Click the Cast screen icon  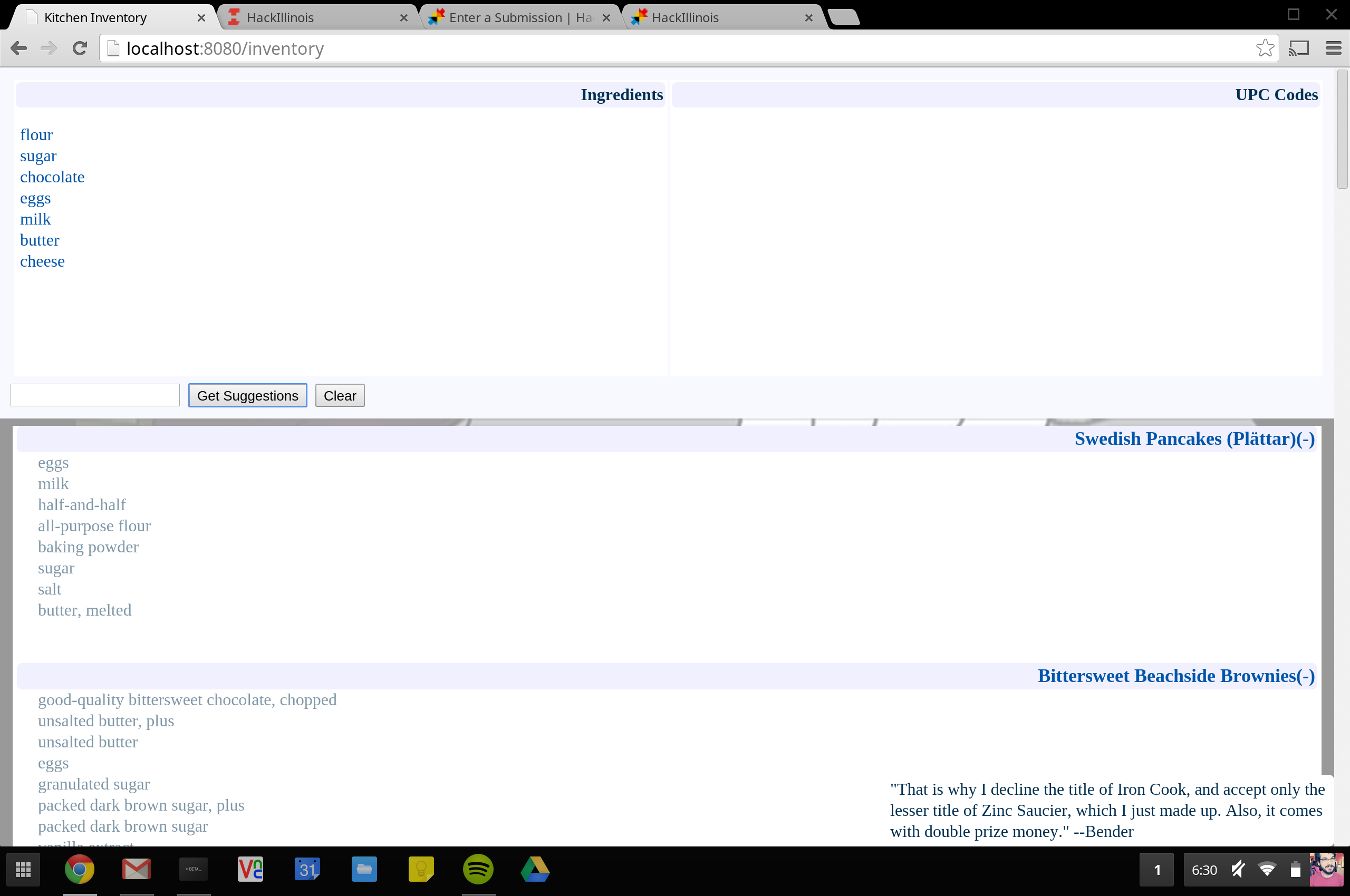tap(1298, 48)
